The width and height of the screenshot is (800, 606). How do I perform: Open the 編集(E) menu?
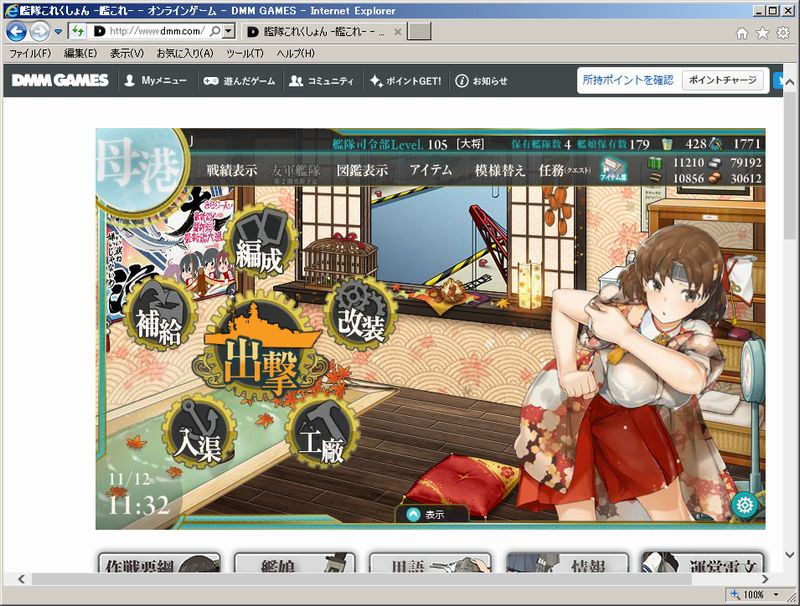click(81, 53)
